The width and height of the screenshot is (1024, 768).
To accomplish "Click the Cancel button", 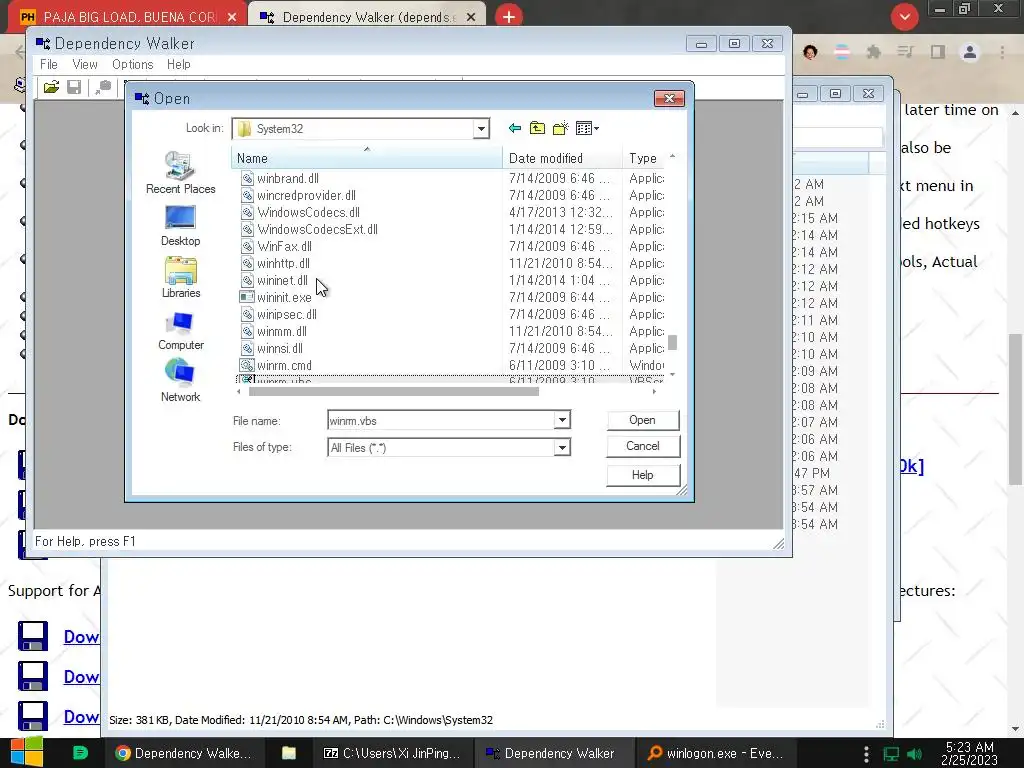I will pos(643,446).
